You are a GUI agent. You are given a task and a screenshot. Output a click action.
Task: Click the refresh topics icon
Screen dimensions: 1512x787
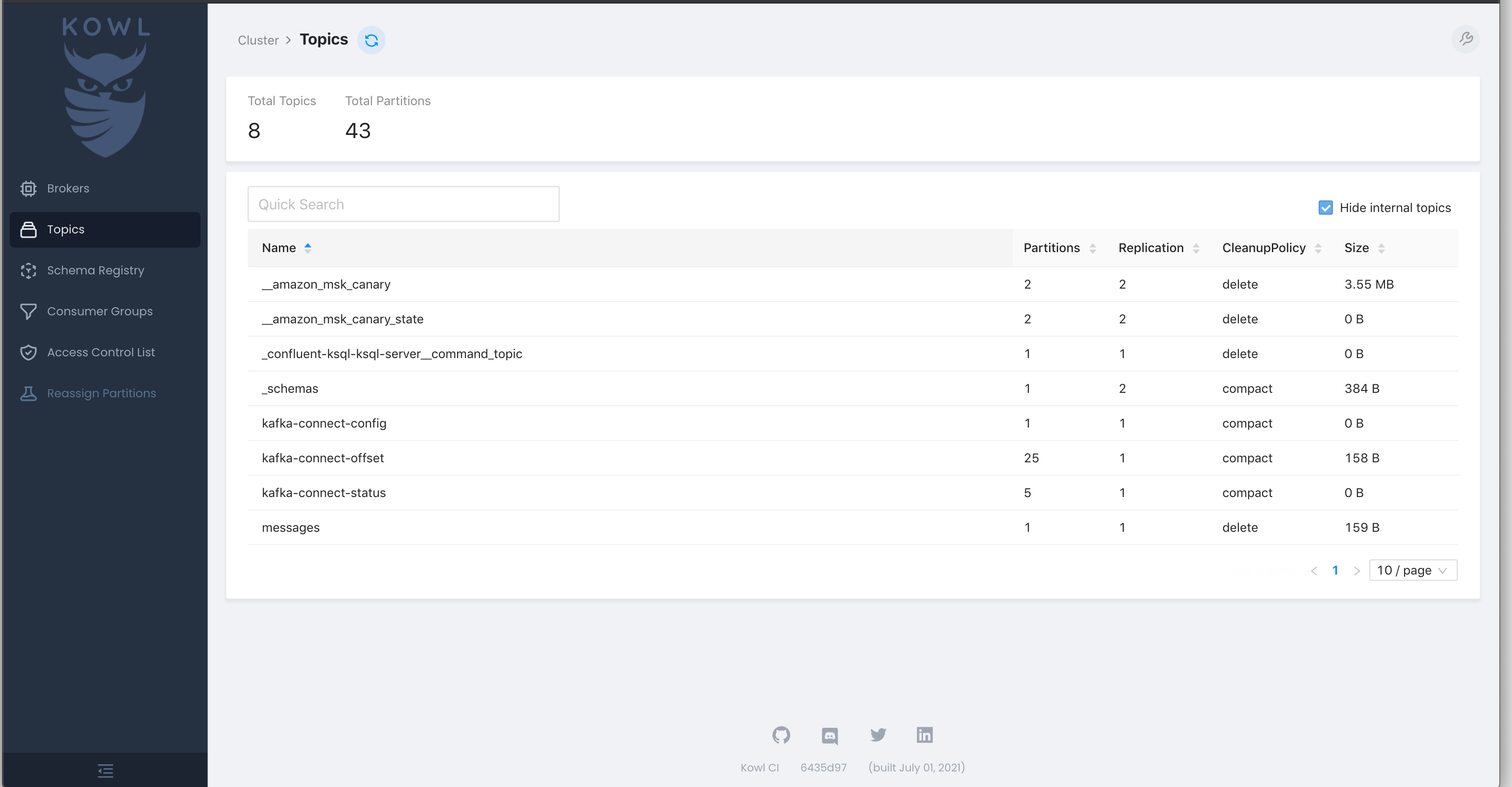(x=371, y=40)
